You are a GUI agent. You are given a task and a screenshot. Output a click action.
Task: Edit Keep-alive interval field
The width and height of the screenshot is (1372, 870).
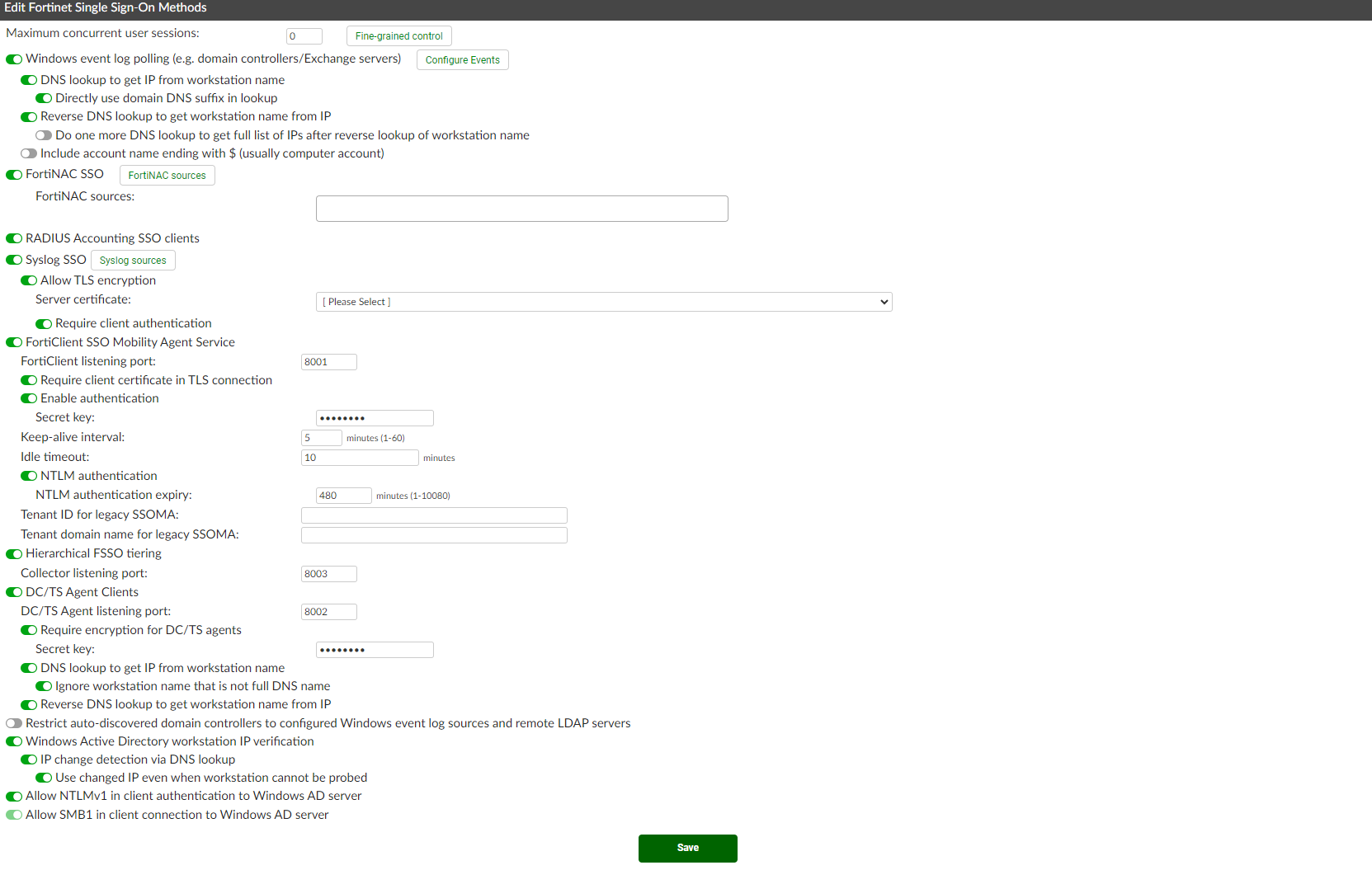(x=322, y=438)
